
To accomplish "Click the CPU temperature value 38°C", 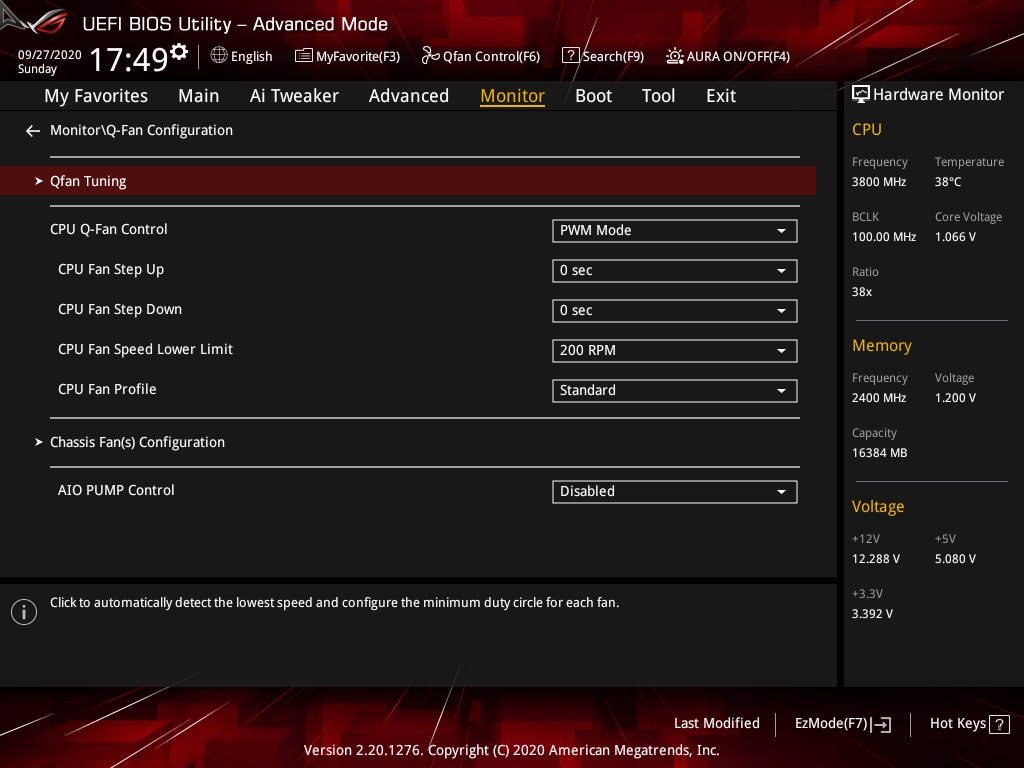I will click(948, 182).
